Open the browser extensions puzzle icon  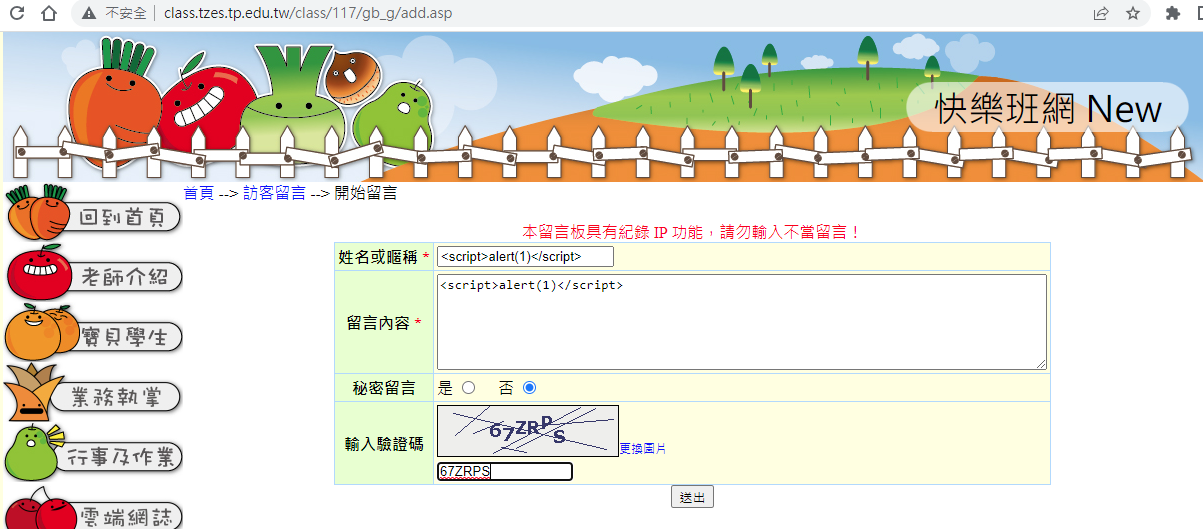(x=1173, y=14)
